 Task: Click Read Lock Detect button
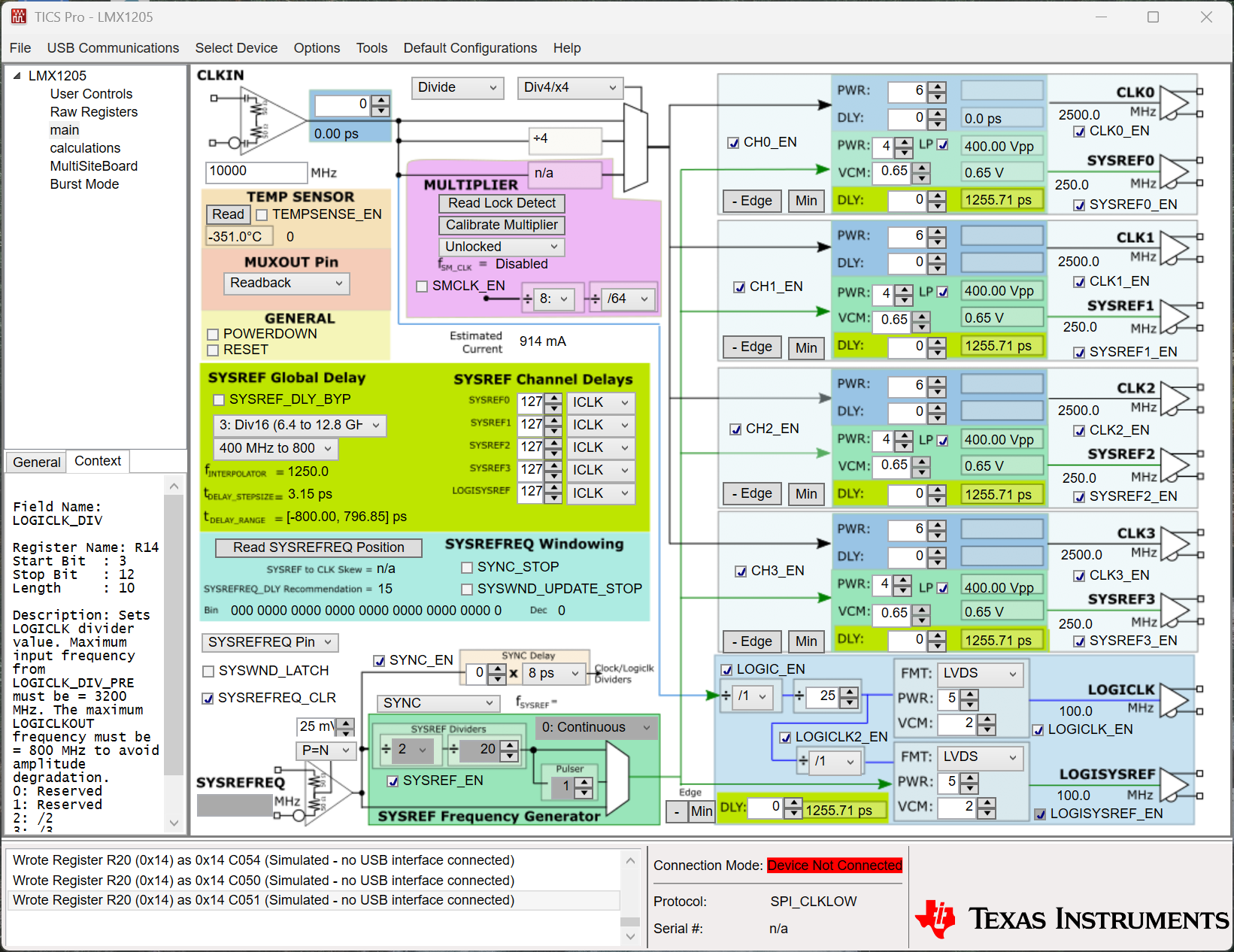(x=502, y=204)
